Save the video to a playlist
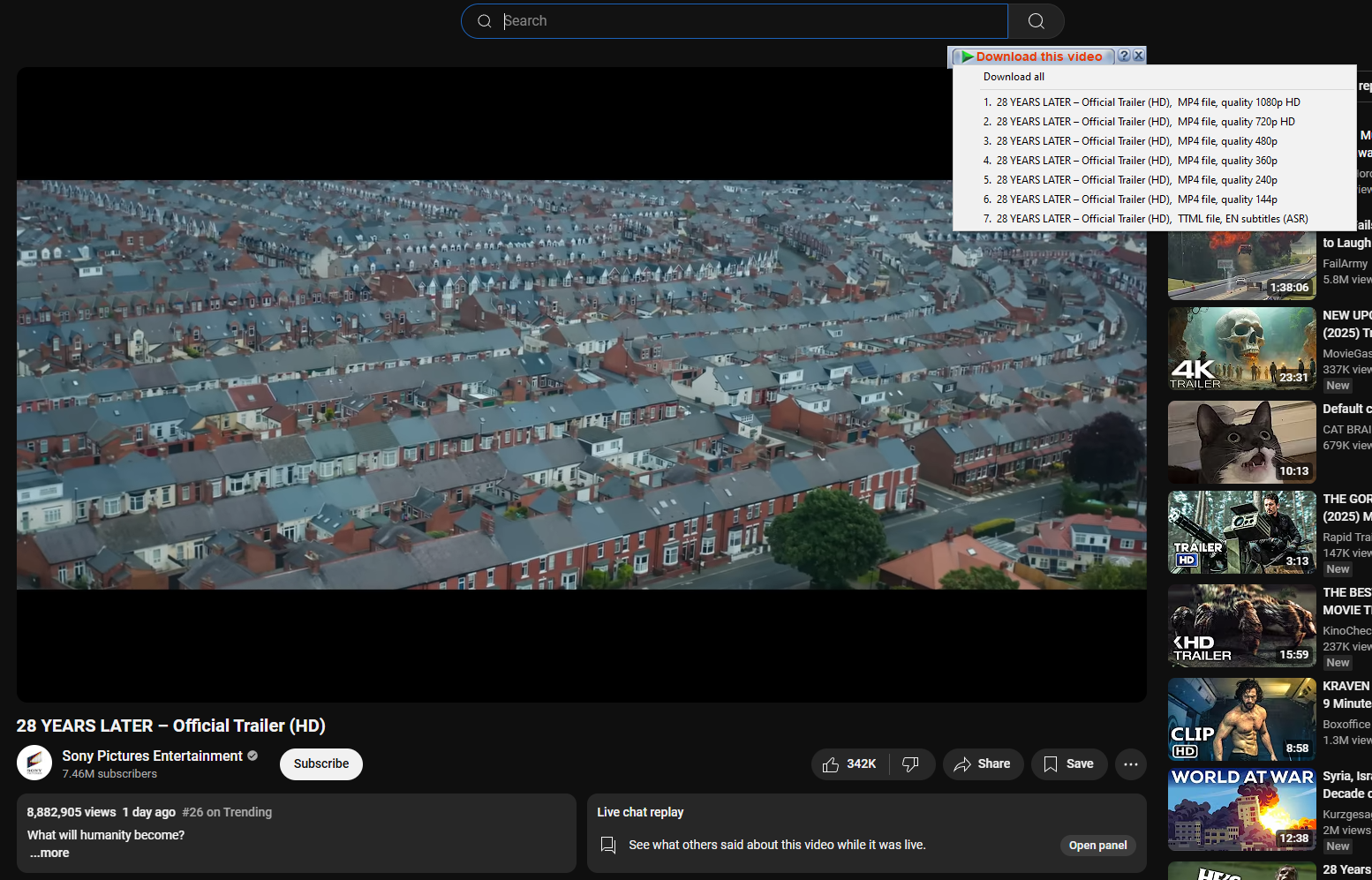 [x=1069, y=764]
